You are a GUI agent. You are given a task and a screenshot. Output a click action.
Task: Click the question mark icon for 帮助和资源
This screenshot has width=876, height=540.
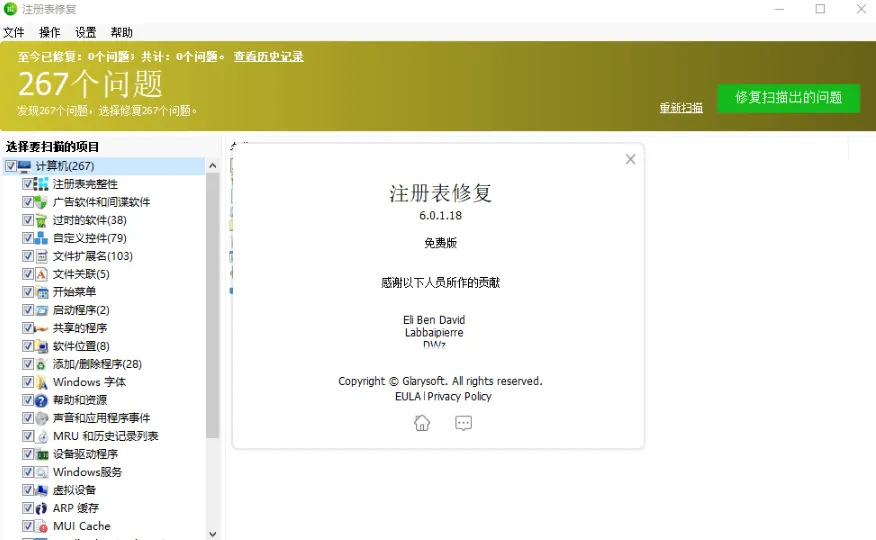(41, 400)
